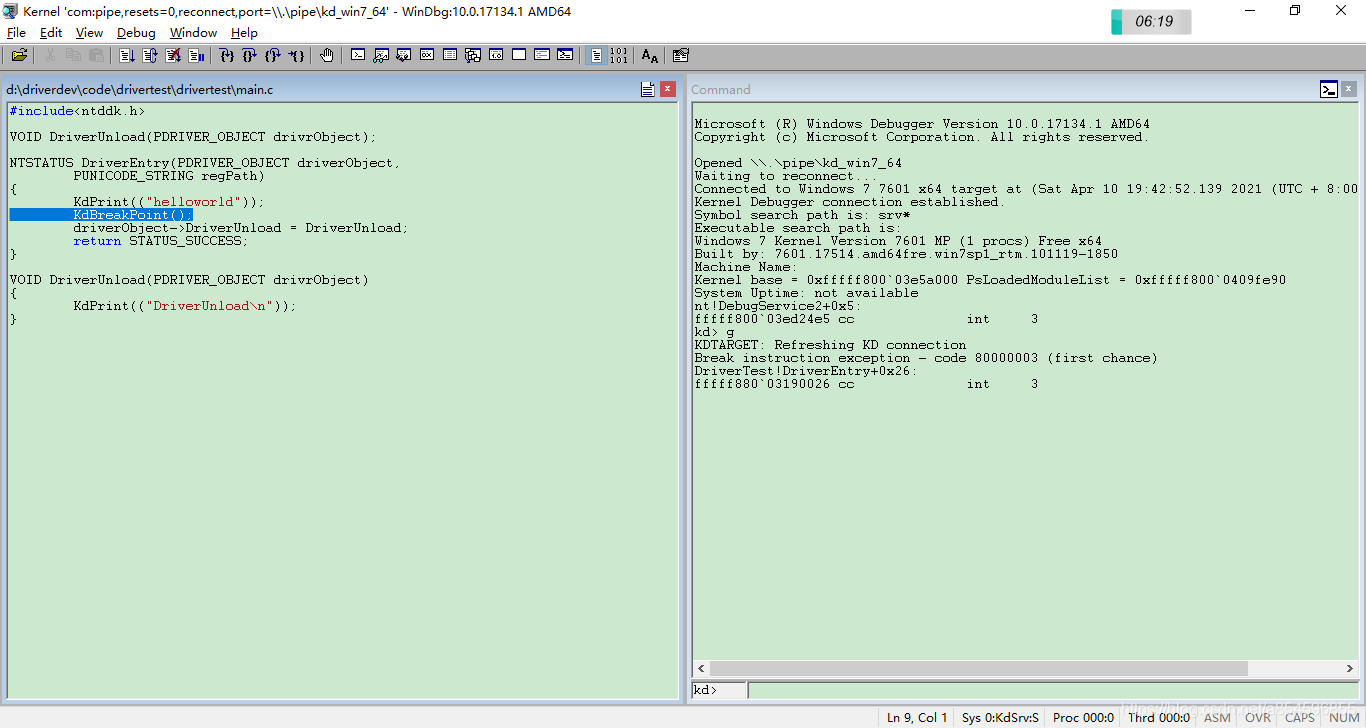Open the Call Stack window toolbar icon

(x=473, y=55)
